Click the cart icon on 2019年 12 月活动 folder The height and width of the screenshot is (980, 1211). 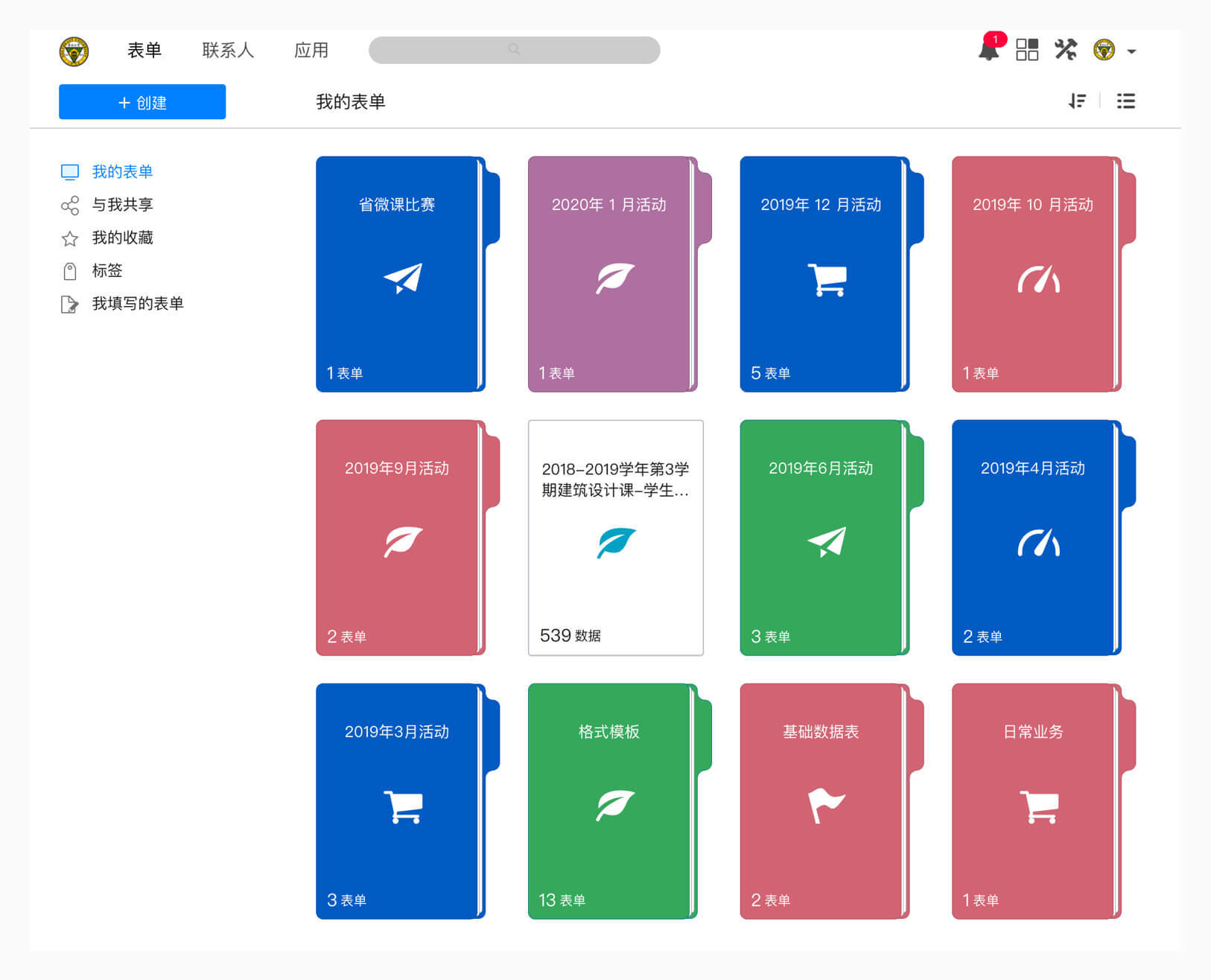827,280
